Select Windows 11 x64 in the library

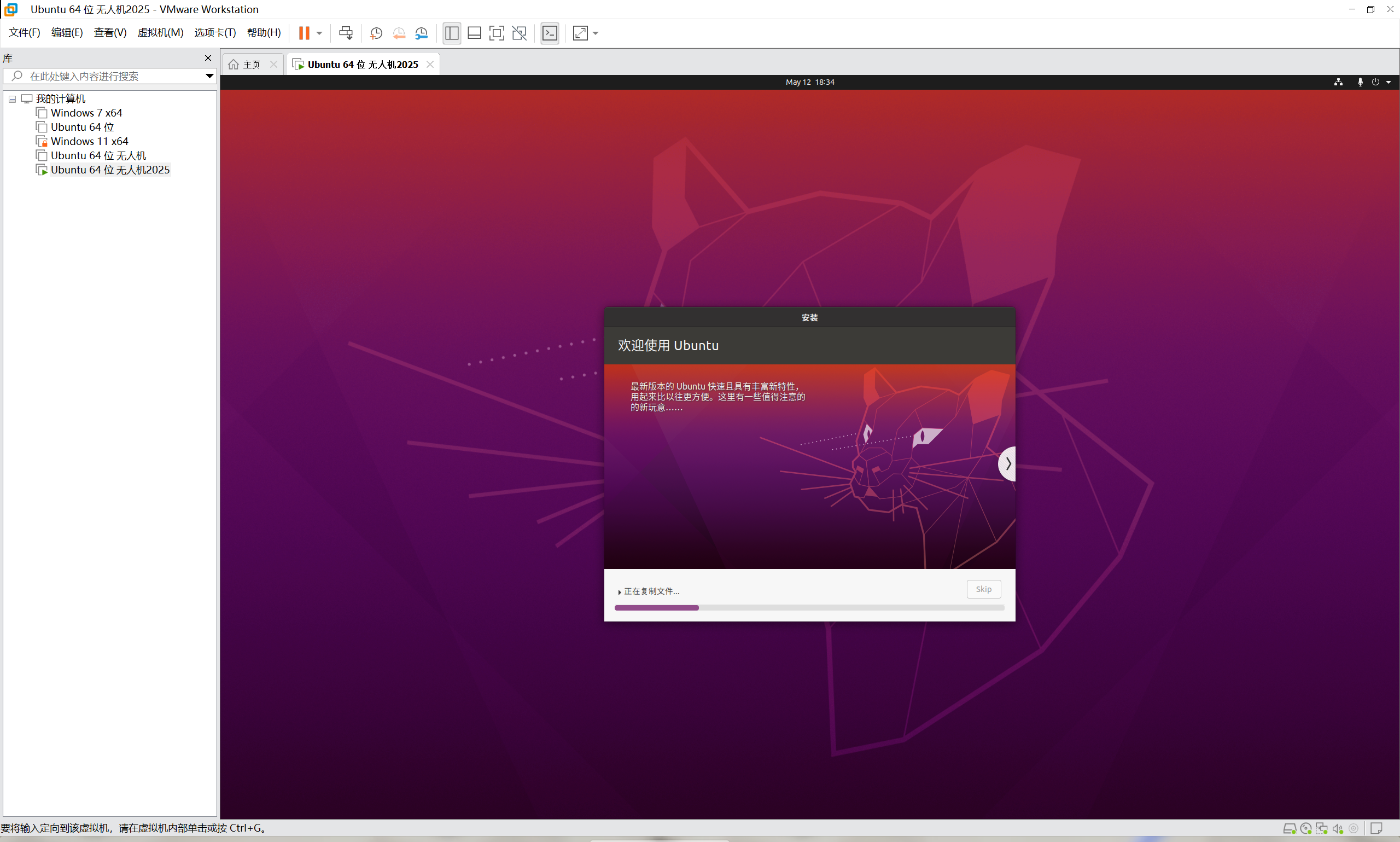[x=90, y=141]
